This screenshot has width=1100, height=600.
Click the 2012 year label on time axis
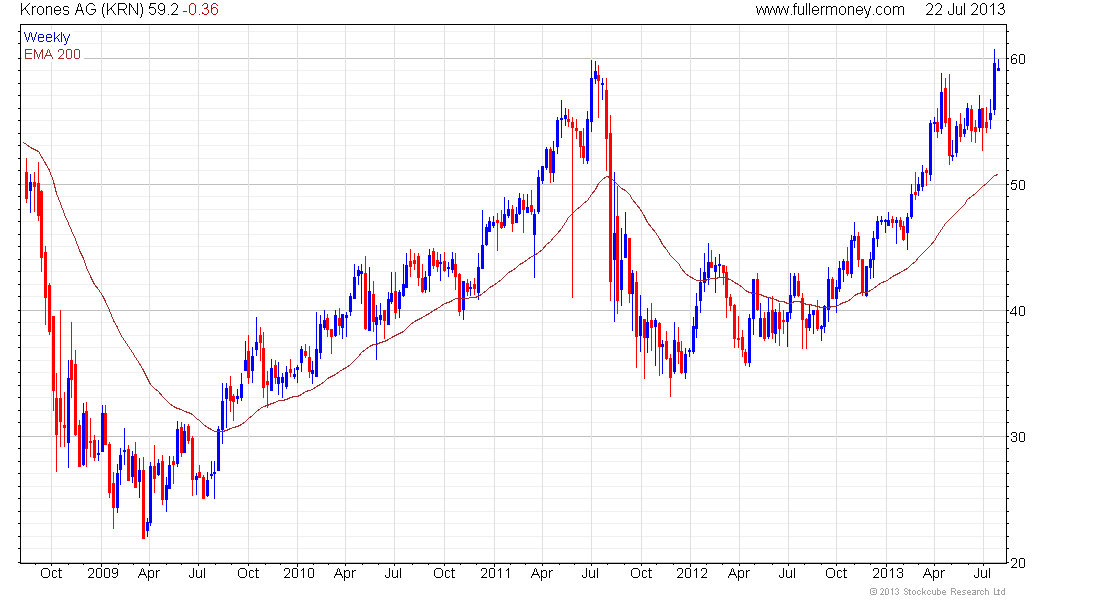point(692,573)
